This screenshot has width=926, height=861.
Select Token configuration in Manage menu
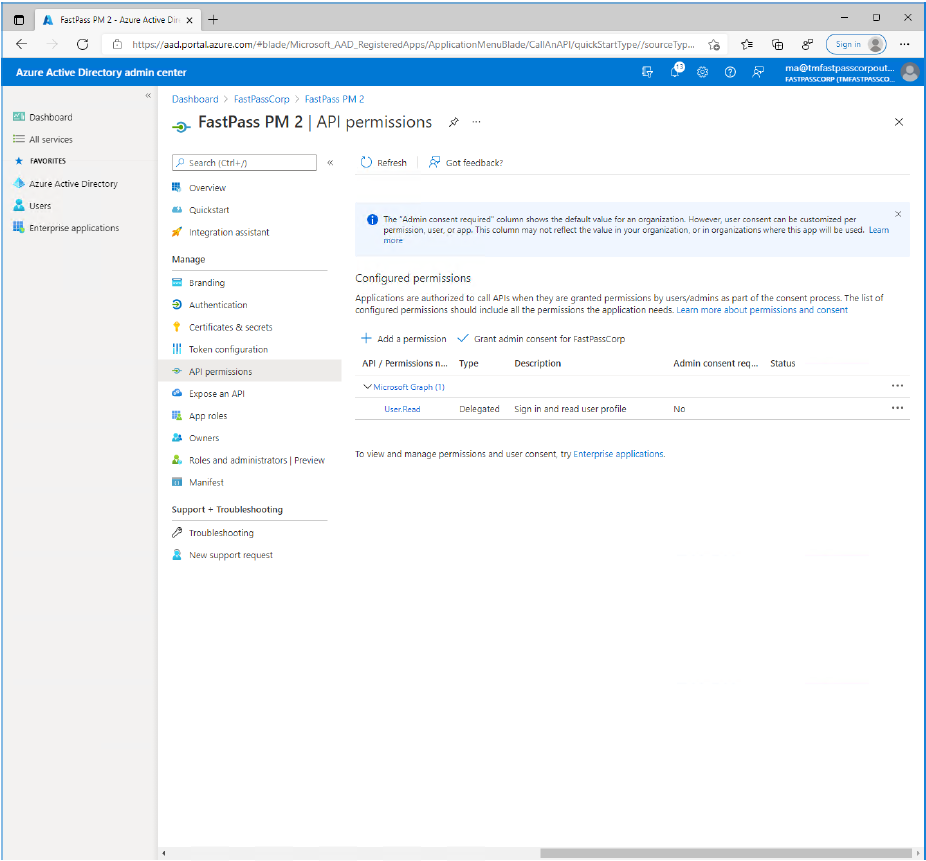point(228,349)
